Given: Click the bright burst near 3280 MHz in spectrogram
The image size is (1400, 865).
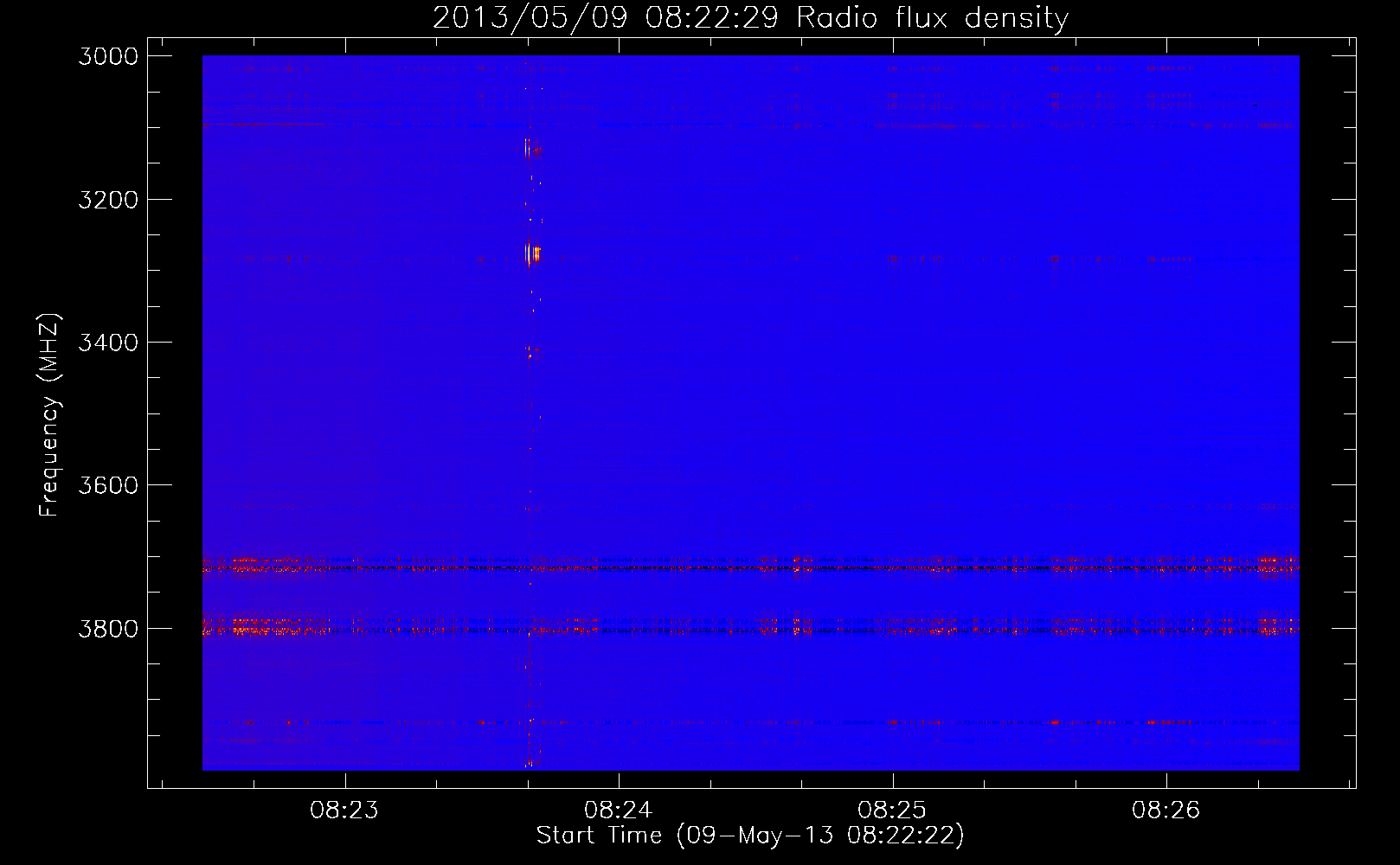Looking at the screenshot, I should tap(533, 253).
